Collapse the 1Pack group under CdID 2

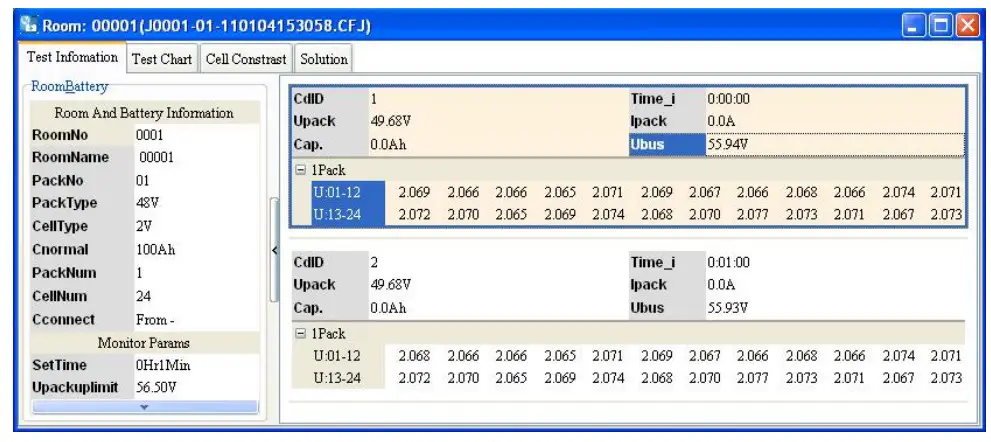tap(301, 333)
